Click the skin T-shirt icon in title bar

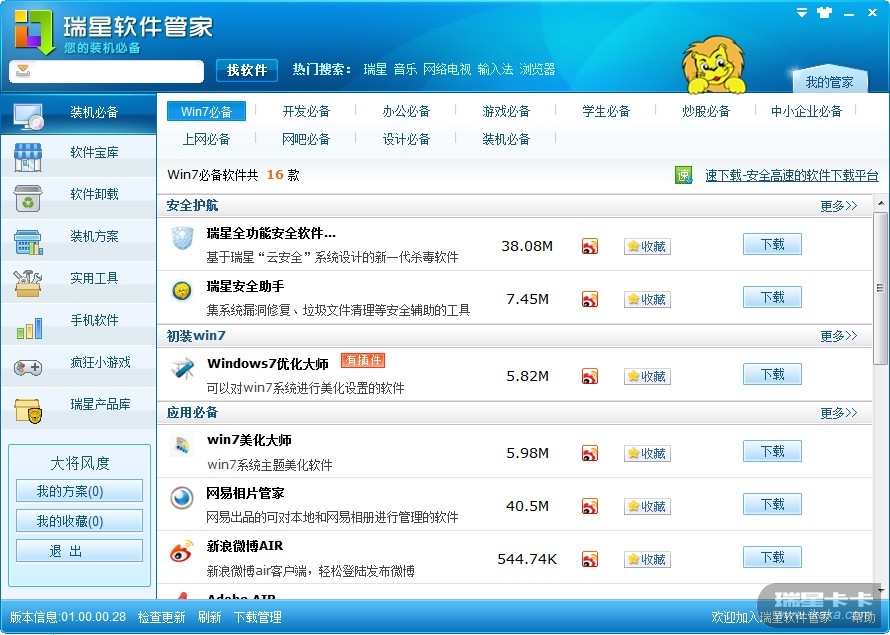coord(825,12)
